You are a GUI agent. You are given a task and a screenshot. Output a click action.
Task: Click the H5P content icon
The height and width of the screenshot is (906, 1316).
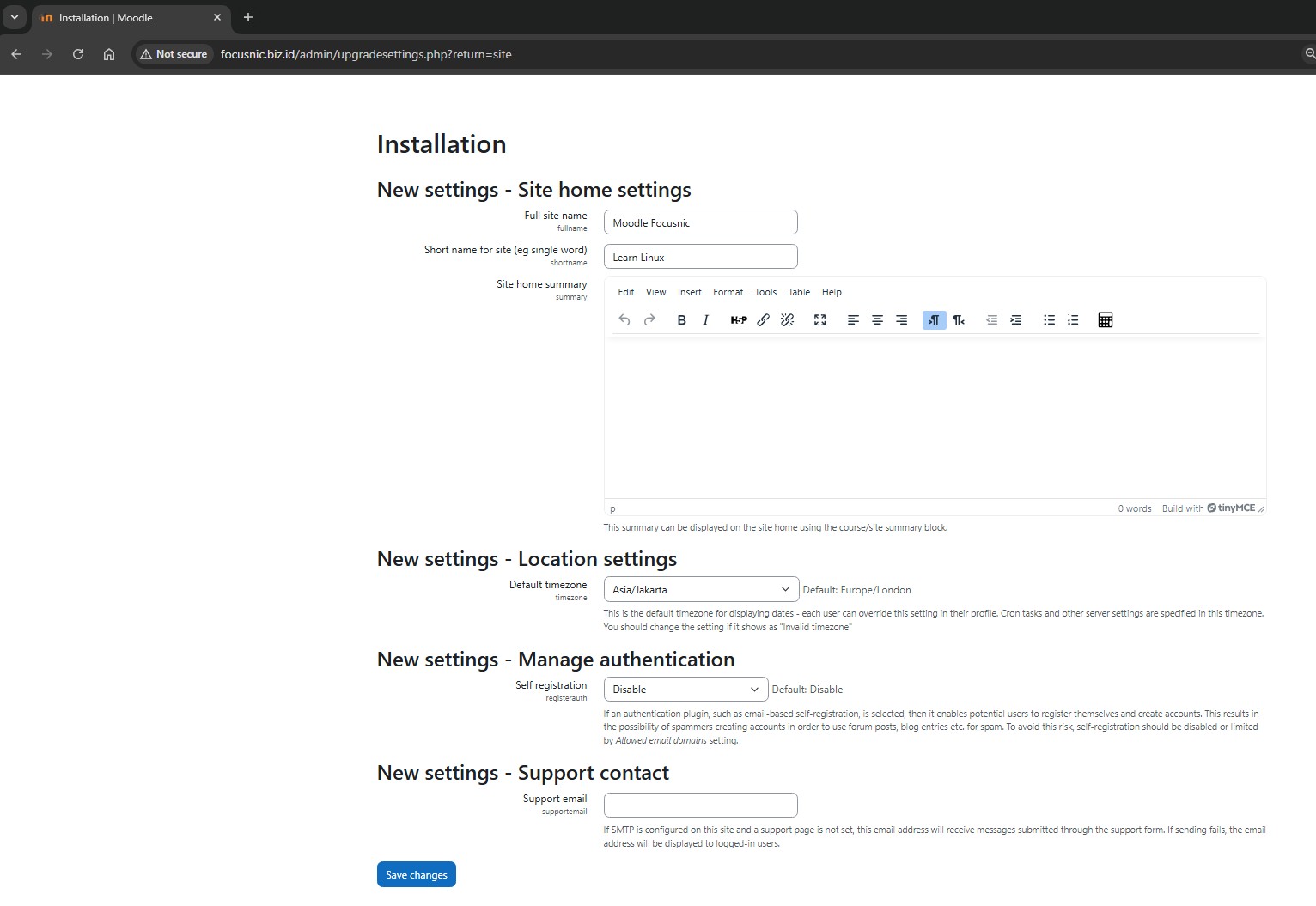tap(738, 320)
